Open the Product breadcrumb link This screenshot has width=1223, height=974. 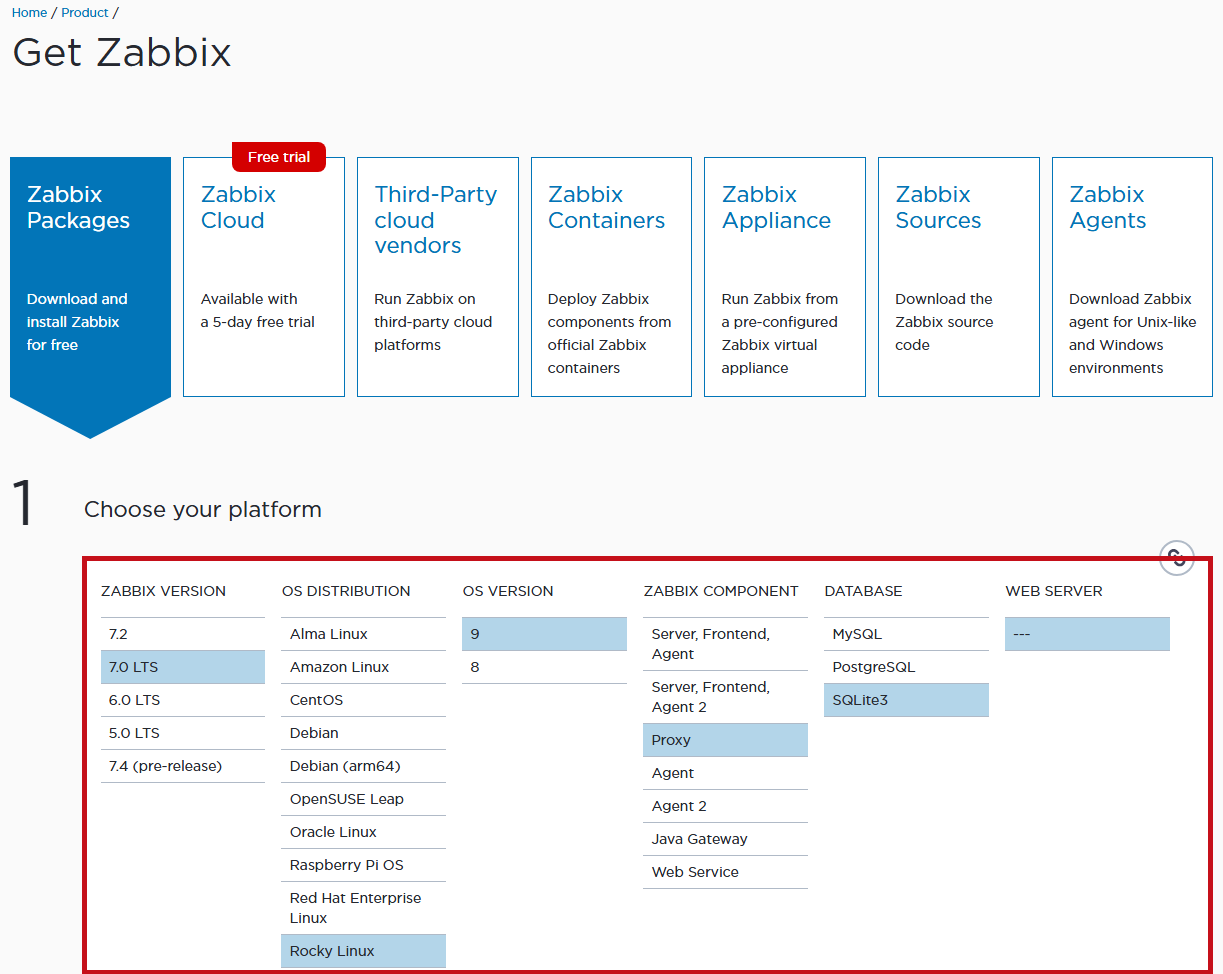point(85,13)
